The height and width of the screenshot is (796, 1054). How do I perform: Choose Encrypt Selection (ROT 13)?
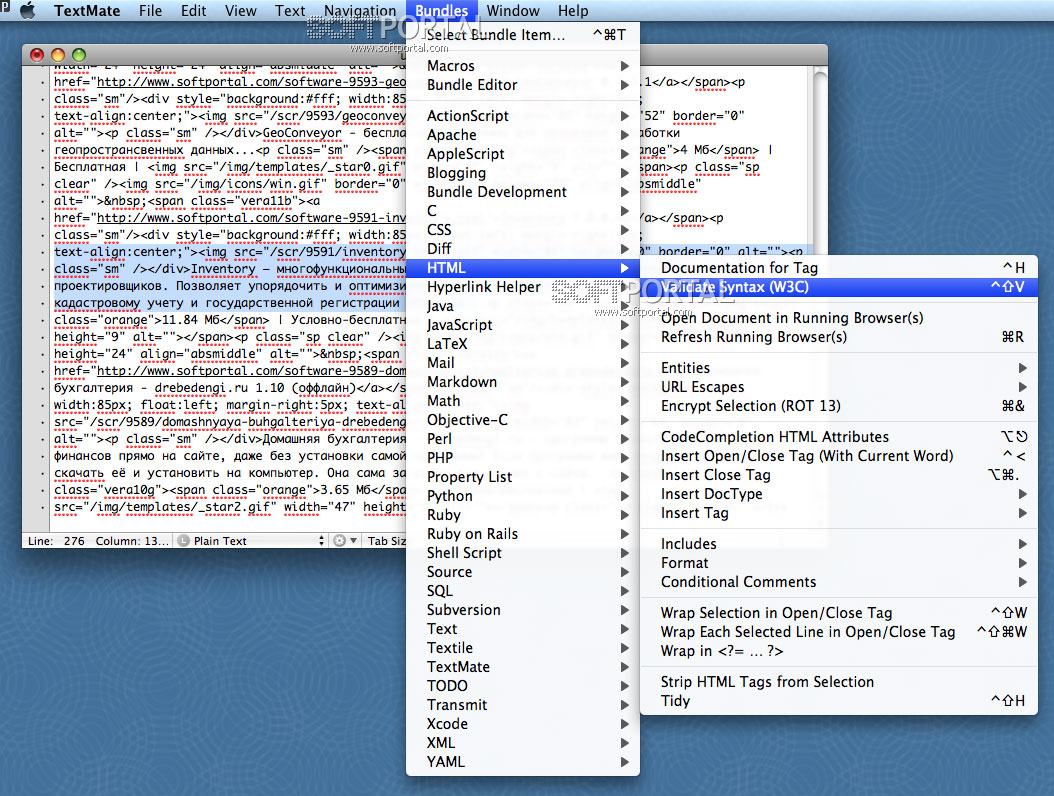[x=839, y=406]
